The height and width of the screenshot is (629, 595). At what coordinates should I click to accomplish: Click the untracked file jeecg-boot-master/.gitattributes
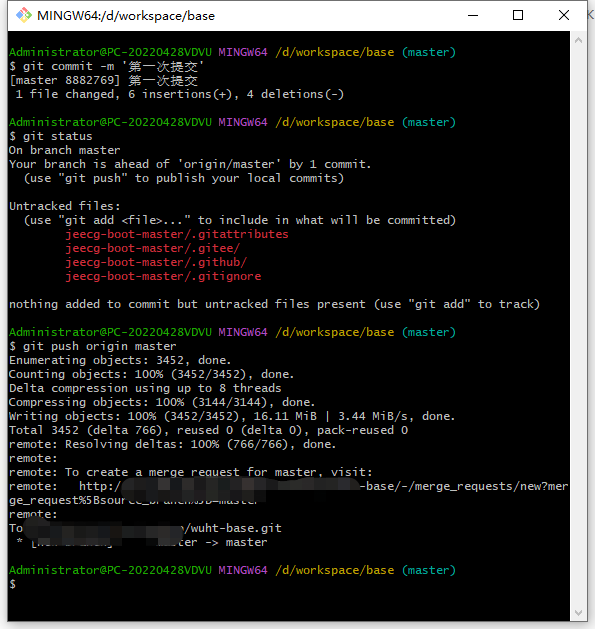pos(177,234)
